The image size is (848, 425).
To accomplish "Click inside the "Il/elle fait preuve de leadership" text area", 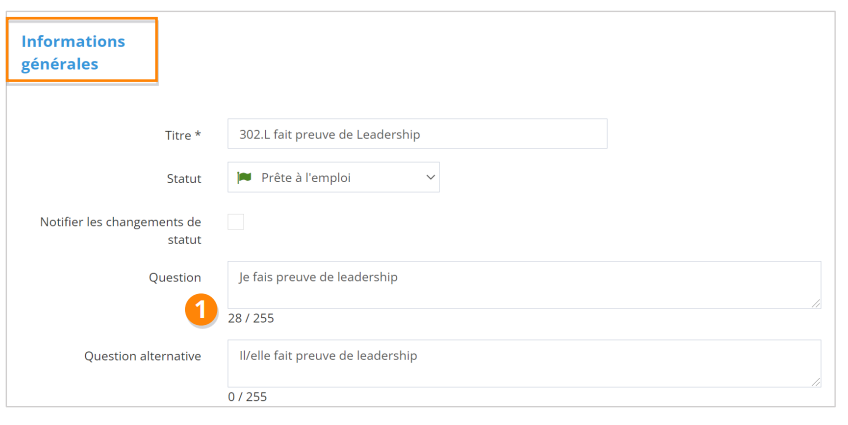I will click(x=524, y=363).
